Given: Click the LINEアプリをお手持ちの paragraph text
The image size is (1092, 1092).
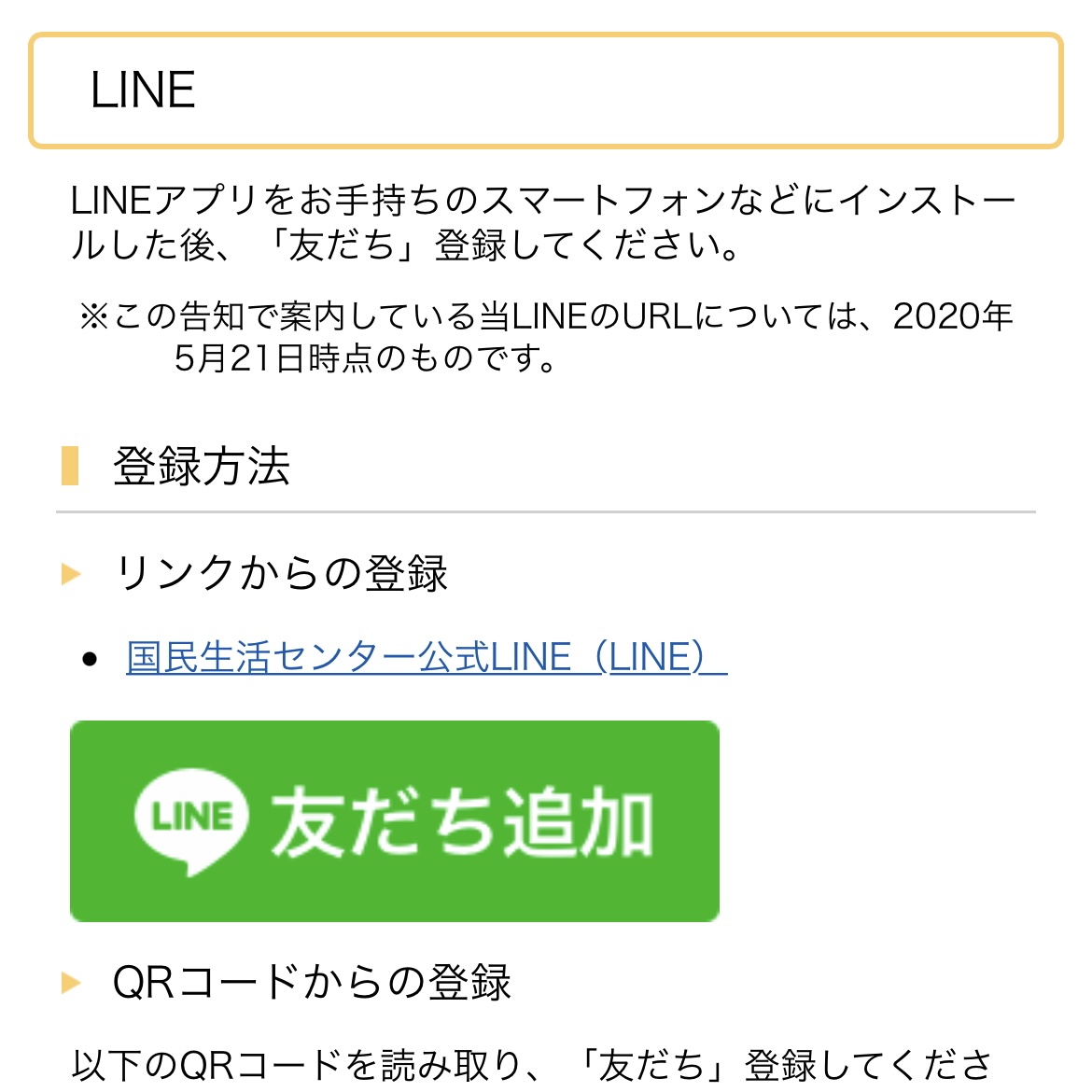Looking at the screenshot, I should click(543, 201).
